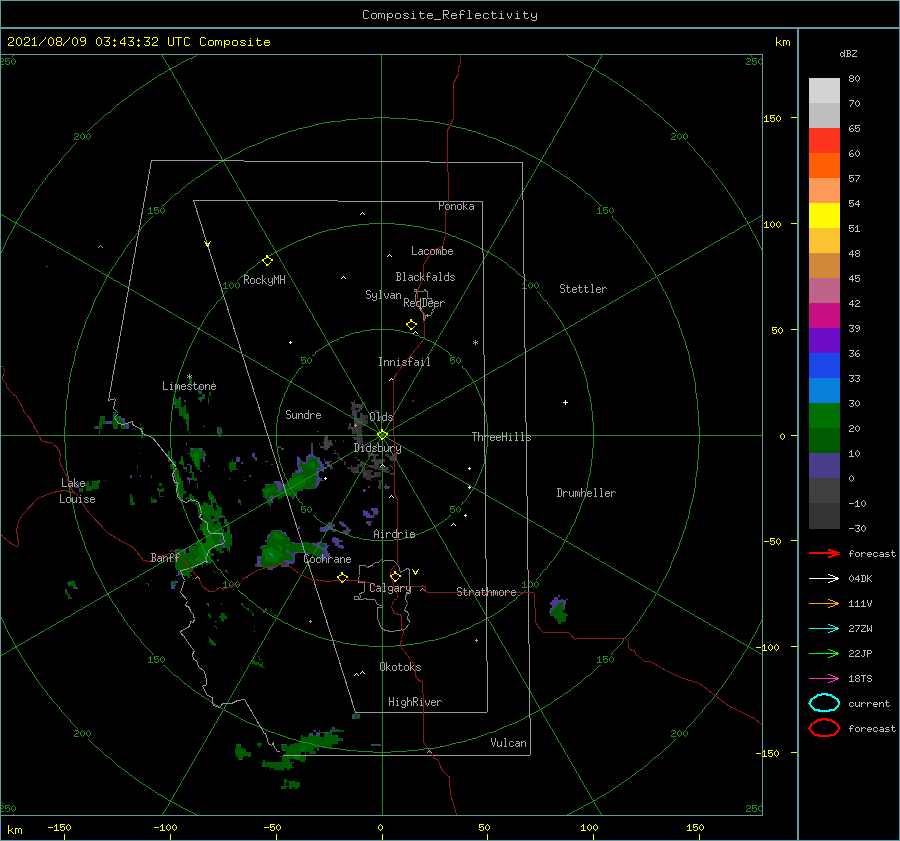The height and width of the screenshot is (841, 900).
Task: Pick the bright green swatch below 30 label
Action: (x=824, y=416)
